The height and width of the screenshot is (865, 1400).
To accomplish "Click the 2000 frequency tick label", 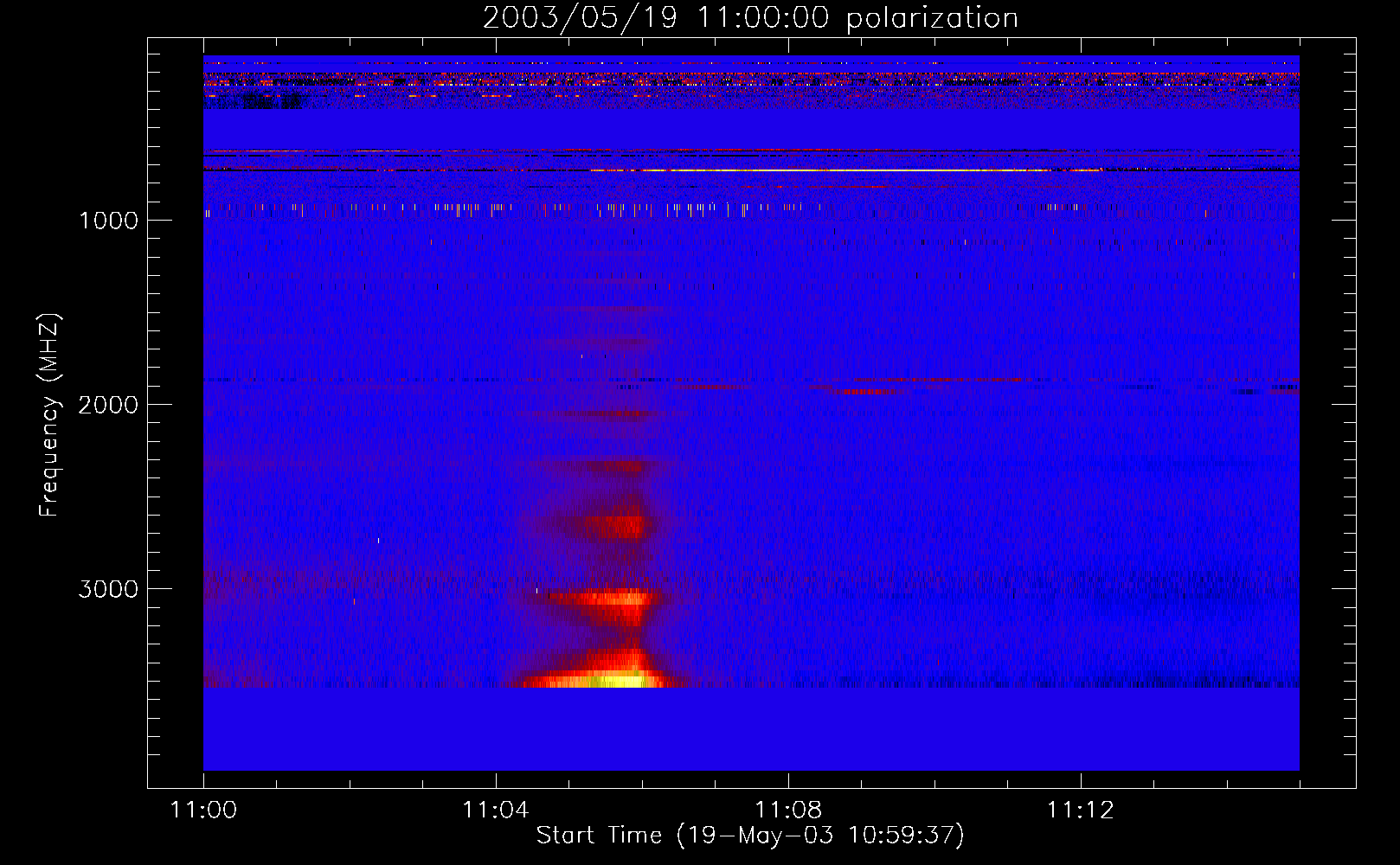I will tap(108, 405).
